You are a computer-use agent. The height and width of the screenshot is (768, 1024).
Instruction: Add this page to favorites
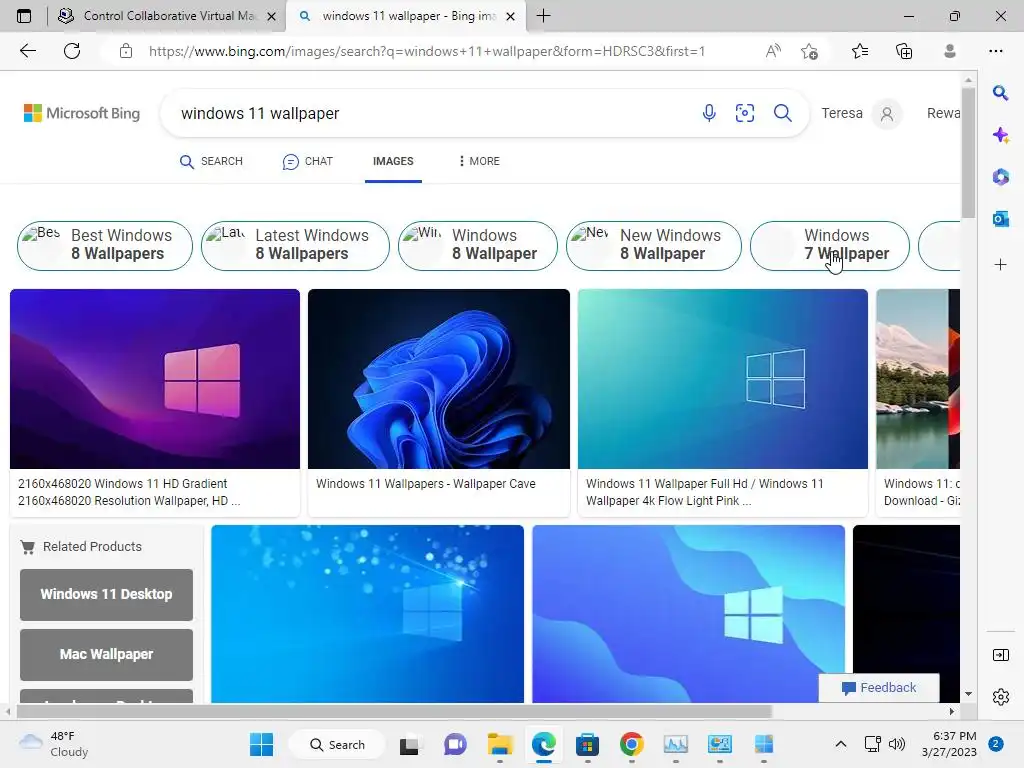tap(810, 51)
